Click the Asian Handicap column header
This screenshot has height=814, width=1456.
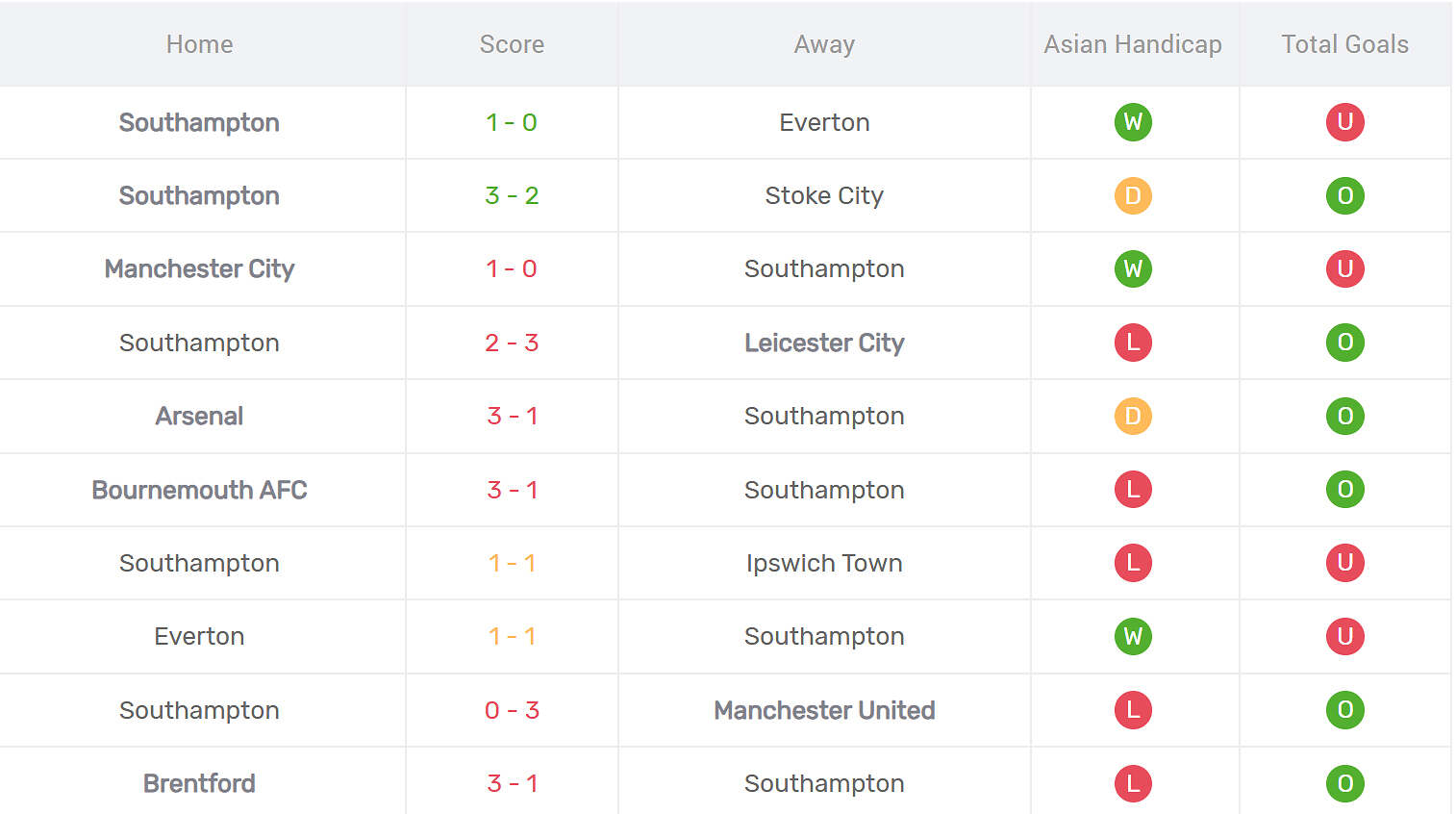[1133, 44]
